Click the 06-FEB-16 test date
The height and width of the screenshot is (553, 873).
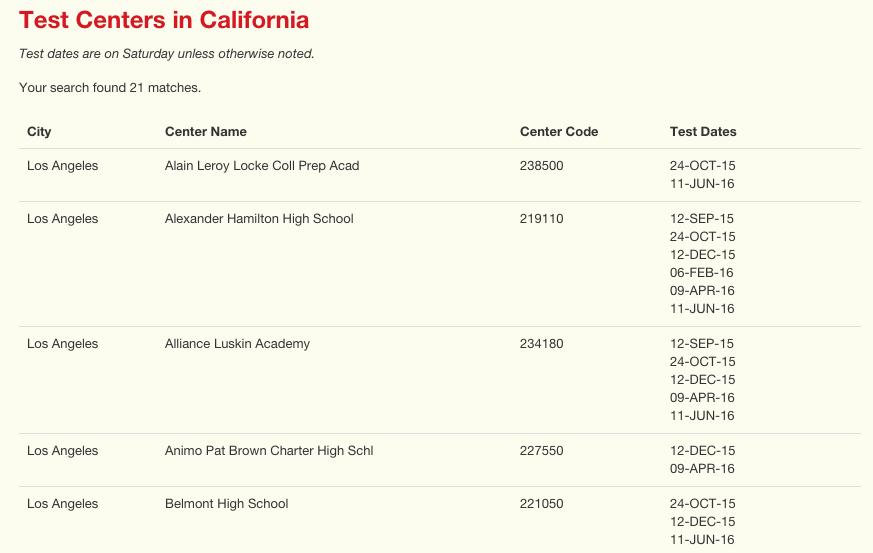702,272
